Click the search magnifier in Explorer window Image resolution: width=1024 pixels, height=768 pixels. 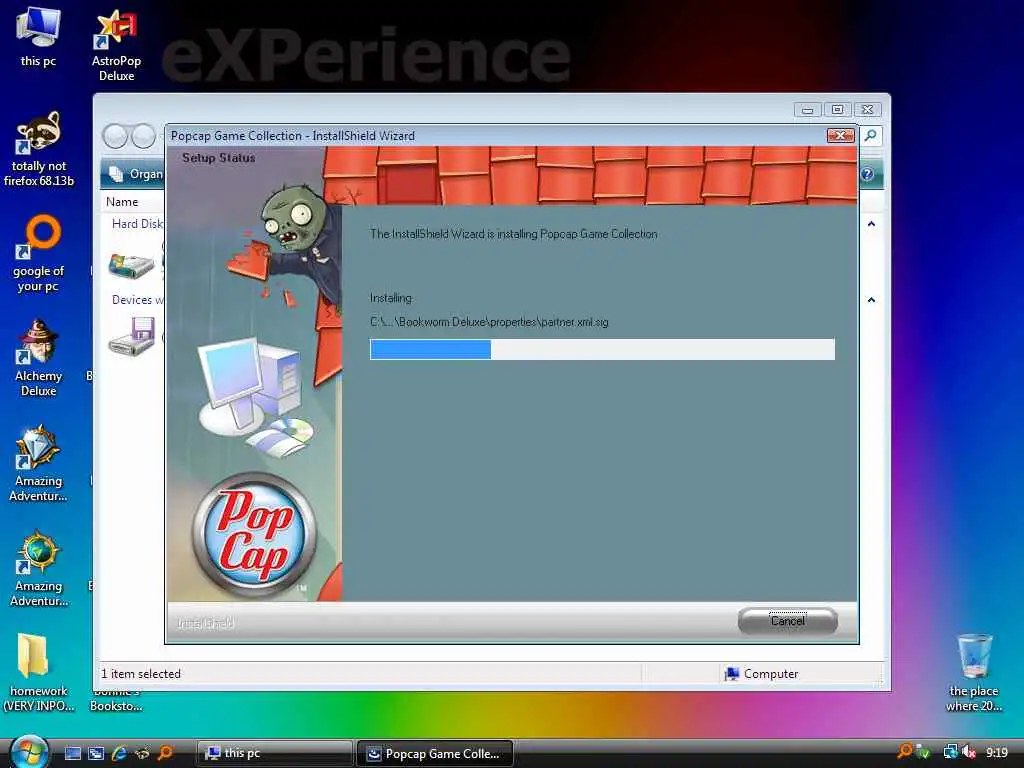871,135
